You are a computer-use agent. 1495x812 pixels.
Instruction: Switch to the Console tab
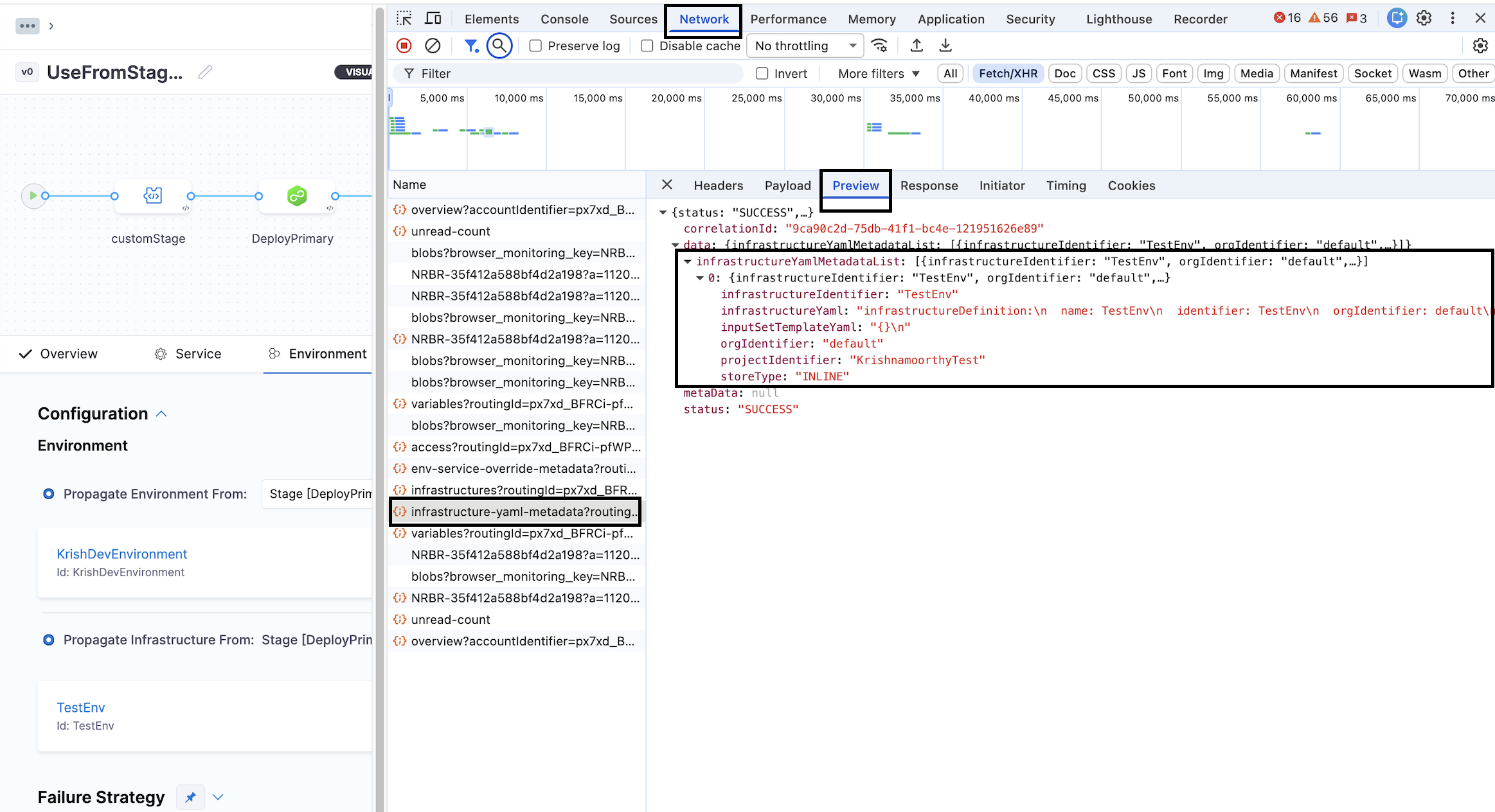564,19
